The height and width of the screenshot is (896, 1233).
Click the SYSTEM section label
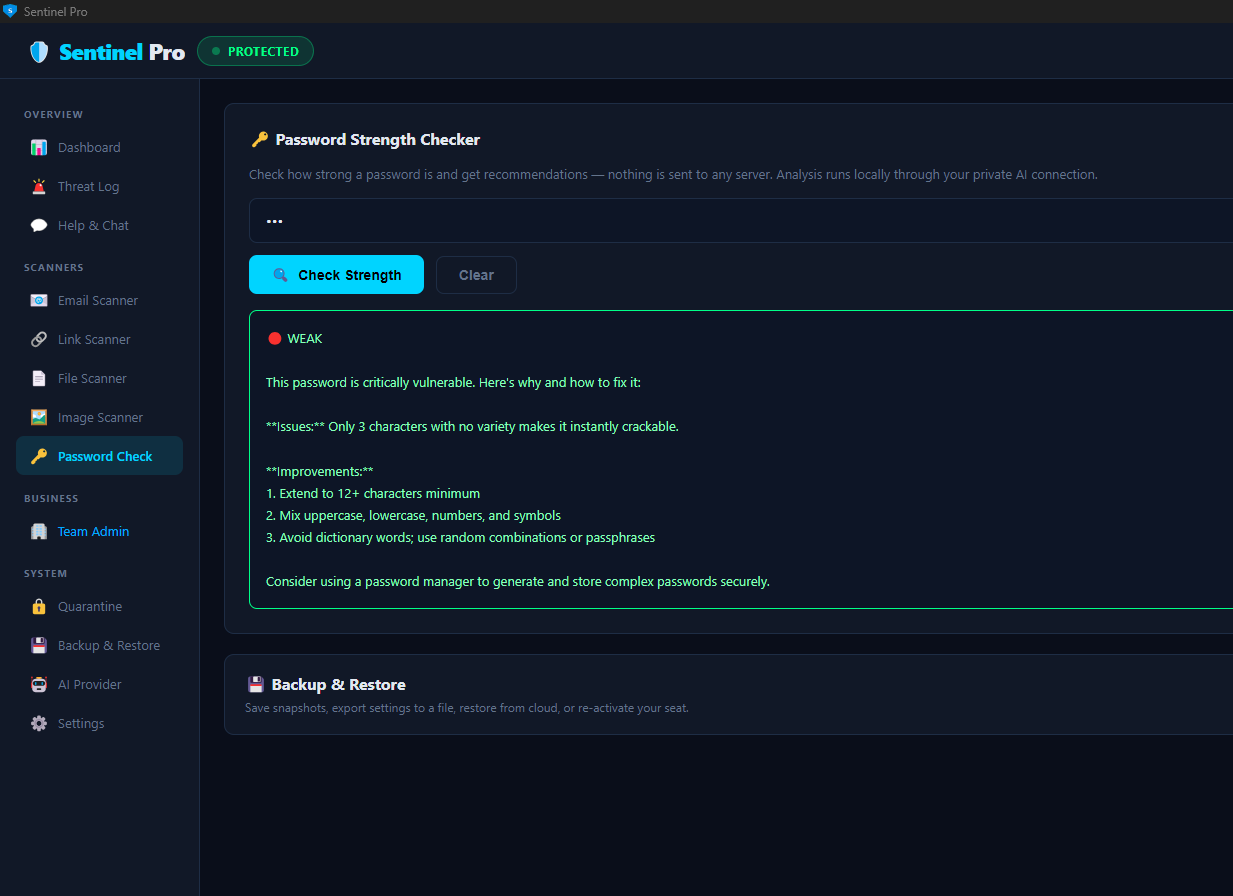tap(46, 574)
